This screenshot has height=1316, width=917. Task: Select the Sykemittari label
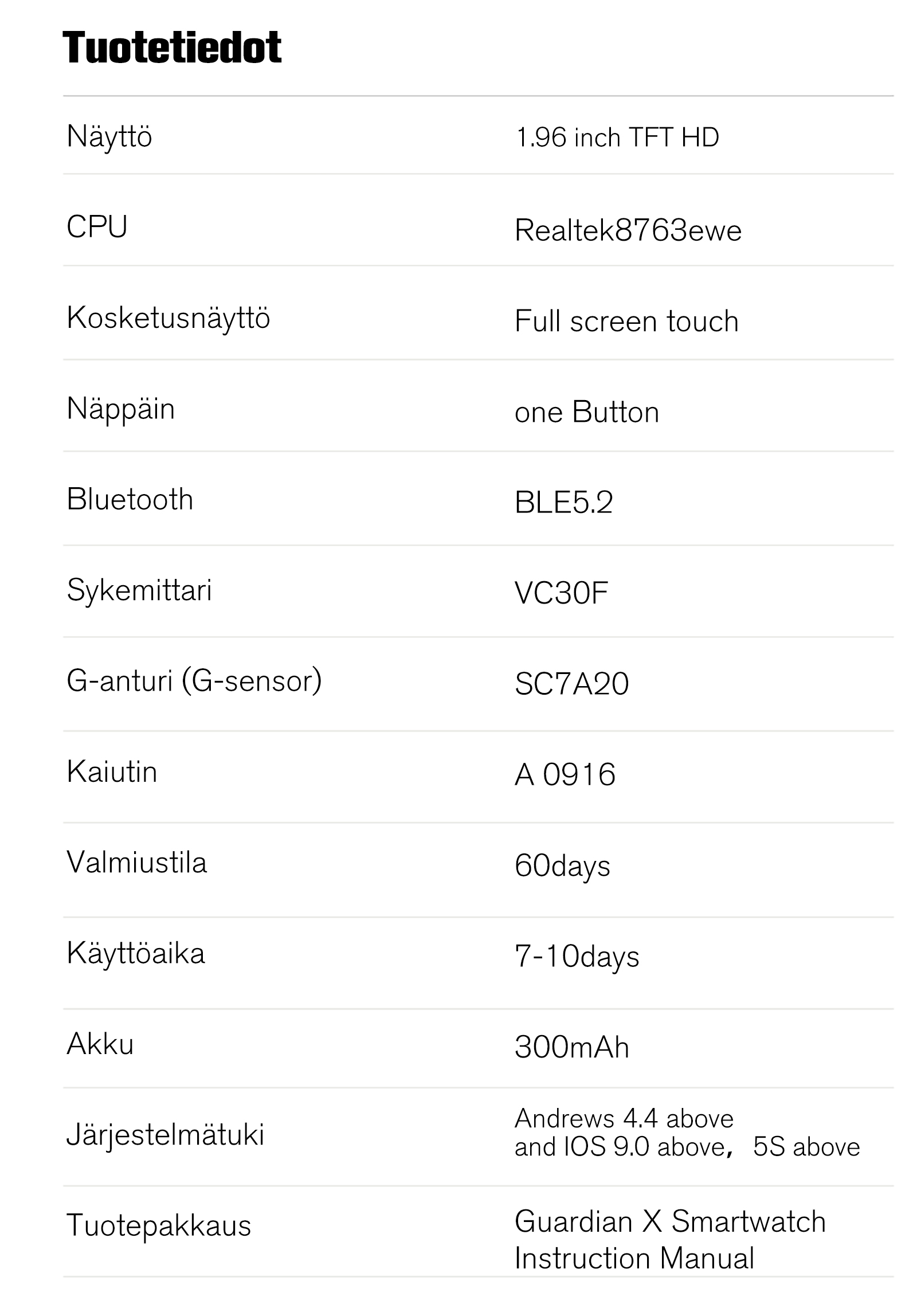[139, 590]
